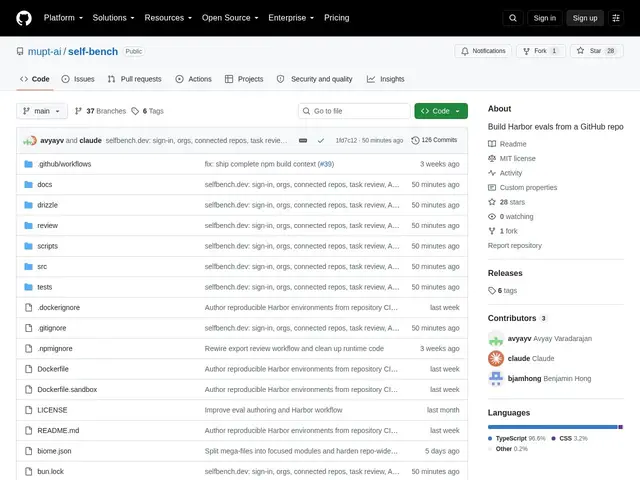The width and height of the screenshot is (640, 480).
Task: Open claude contributor avatar
Action: (x=496, y=358)
